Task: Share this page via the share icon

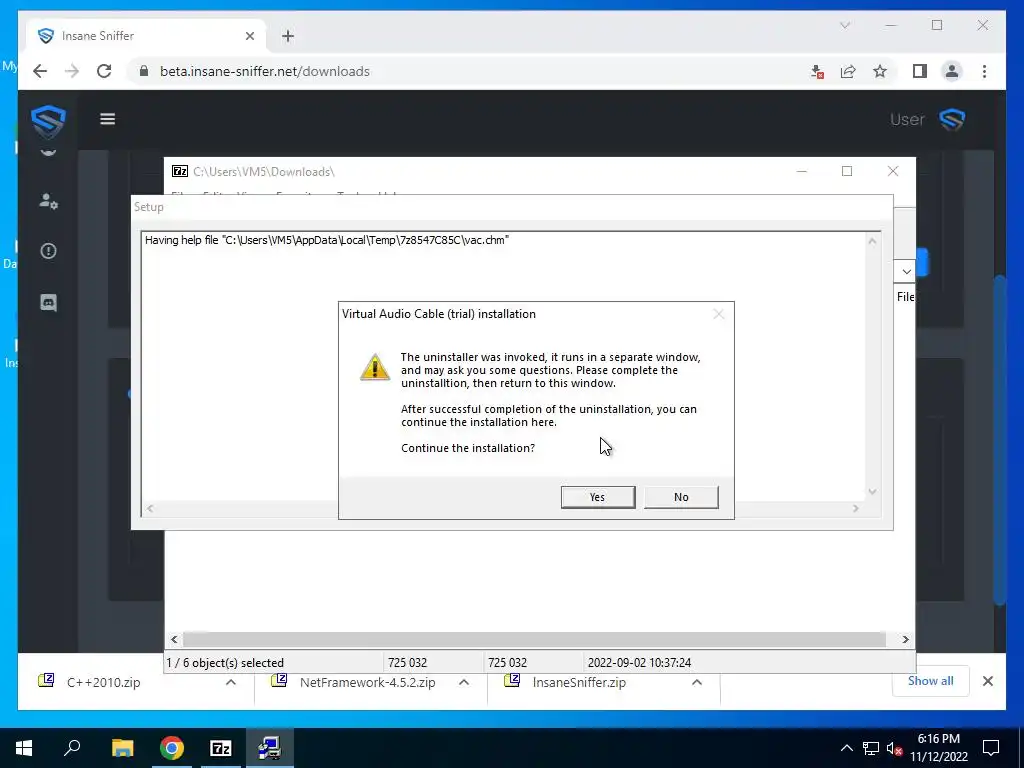Action: pos(848,71)
